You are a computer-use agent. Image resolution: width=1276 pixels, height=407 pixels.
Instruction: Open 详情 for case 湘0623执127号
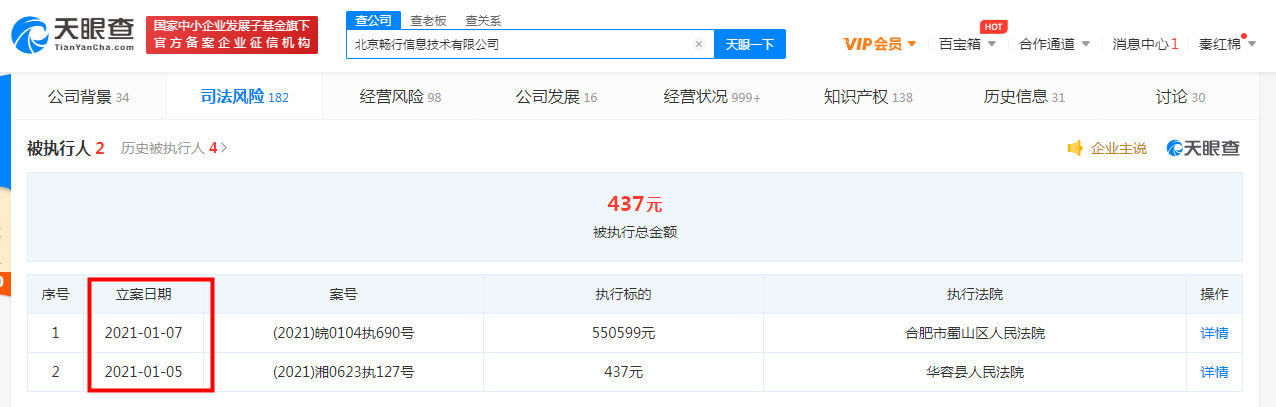tap(1214, 372)
